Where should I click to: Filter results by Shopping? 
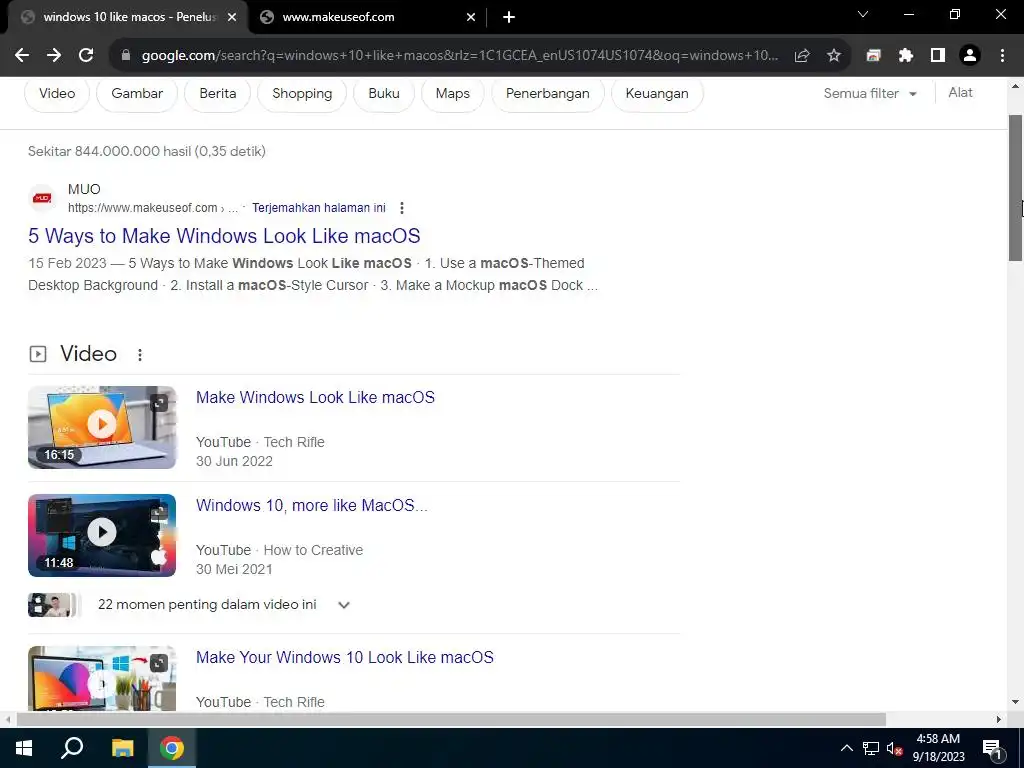click(x=302, y=93)
